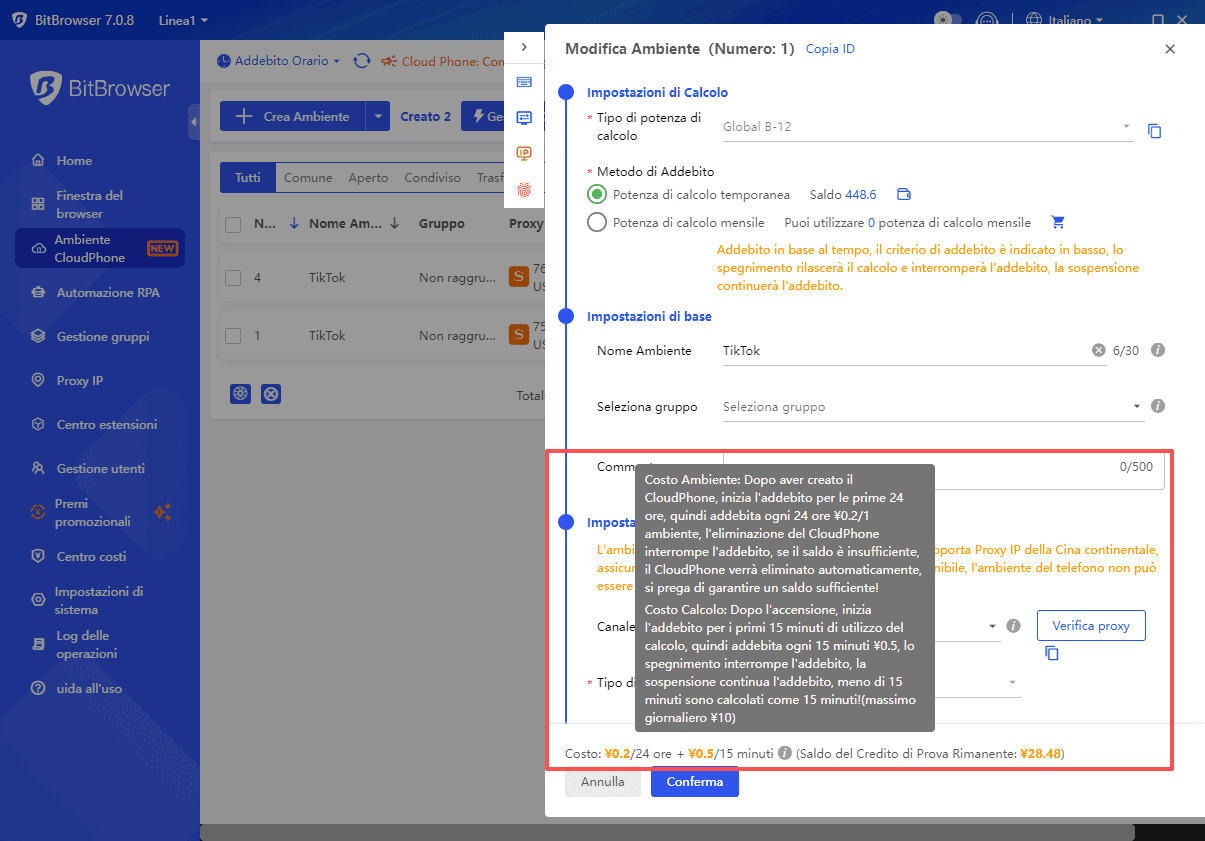The width and height of the screenshot is (1205, 841).
Task: Open the help question-mark icon
Action: [x=38, y=688]
